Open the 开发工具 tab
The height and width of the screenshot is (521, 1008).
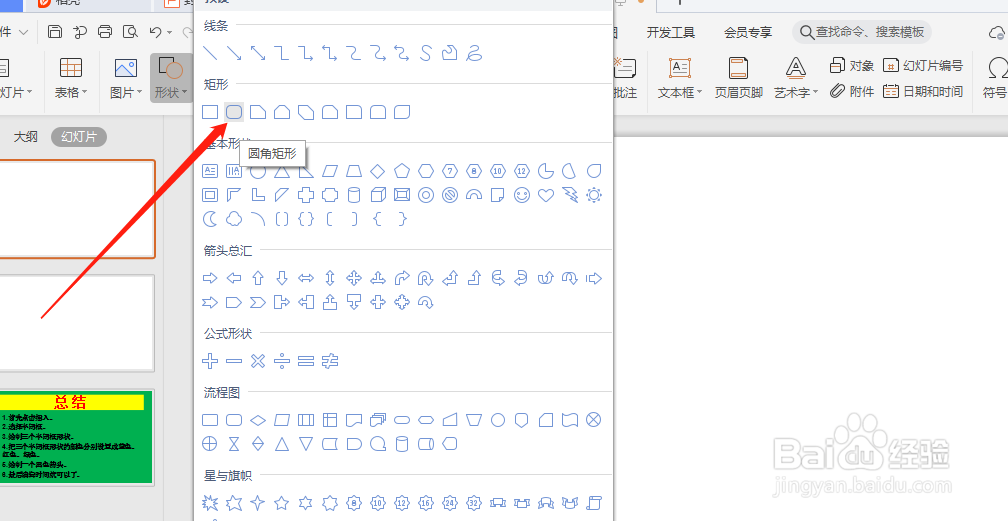point(670,32)
